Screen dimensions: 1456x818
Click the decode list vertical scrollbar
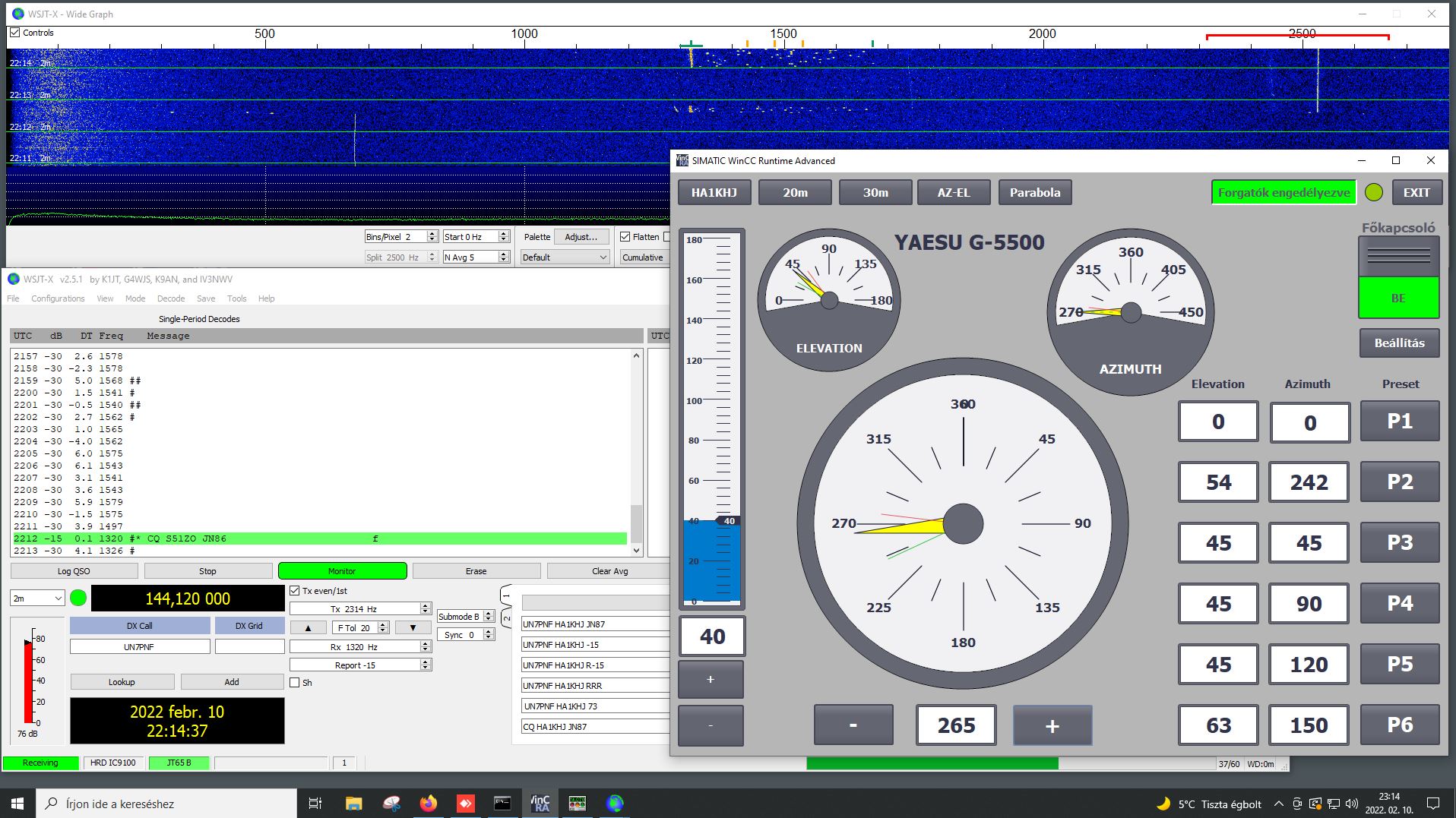point(637,453)
